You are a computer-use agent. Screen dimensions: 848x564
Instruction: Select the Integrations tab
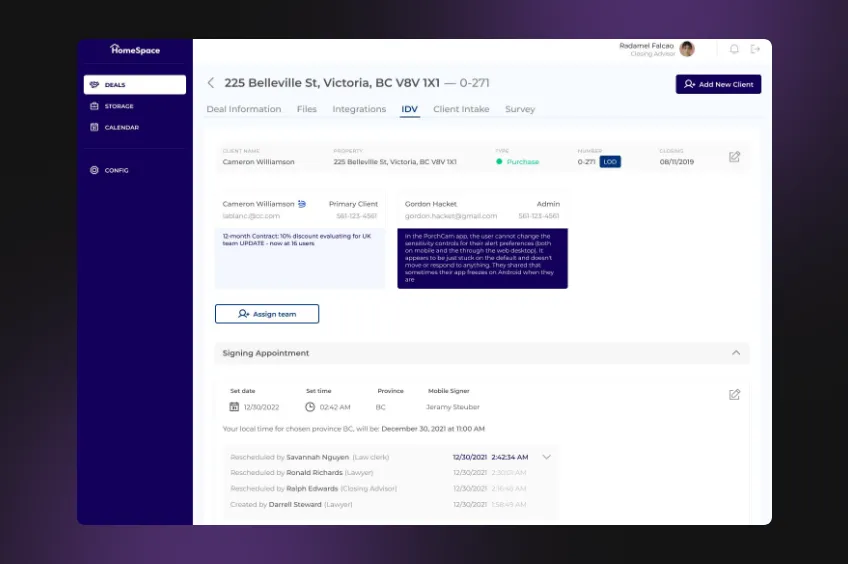click(359, 109)
